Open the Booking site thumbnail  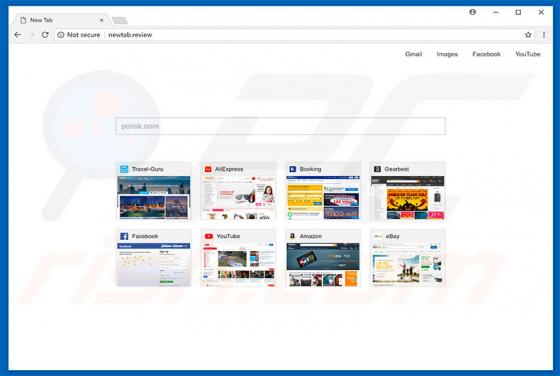coord(323,197)
